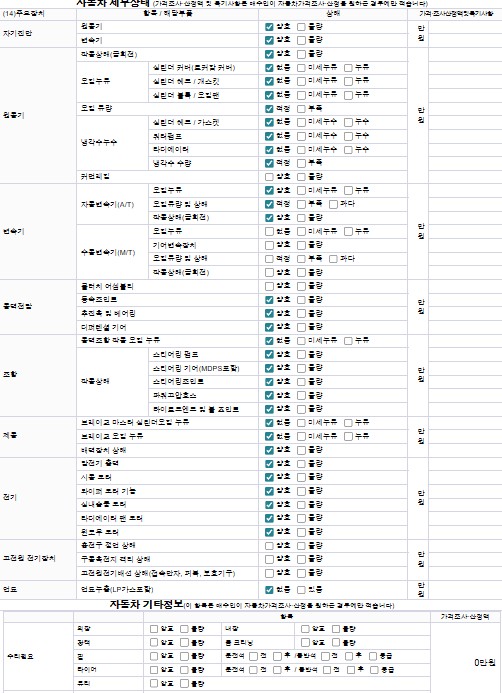The height and width of the screenshot is (693, 502).
Task: Check 양호 for 충전구 절연 상태
Action: tap(269, 546)
